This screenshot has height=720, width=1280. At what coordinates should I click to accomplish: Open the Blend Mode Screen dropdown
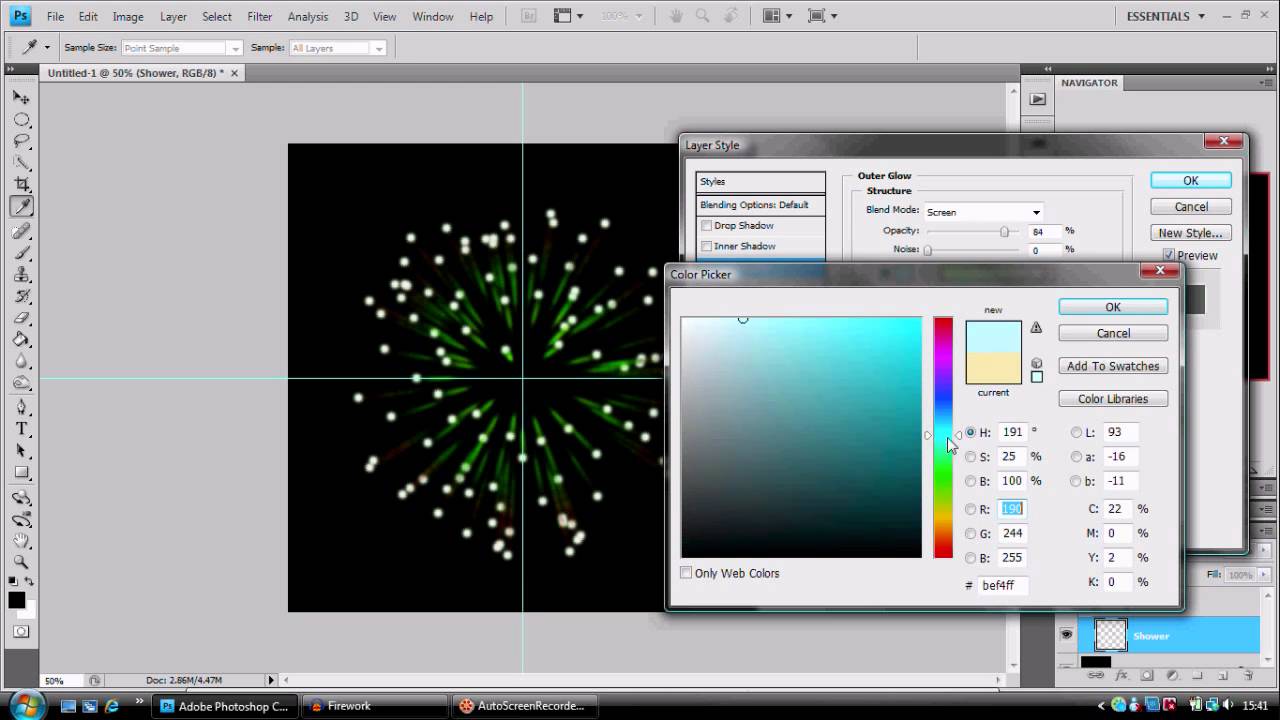click(983, 212)
